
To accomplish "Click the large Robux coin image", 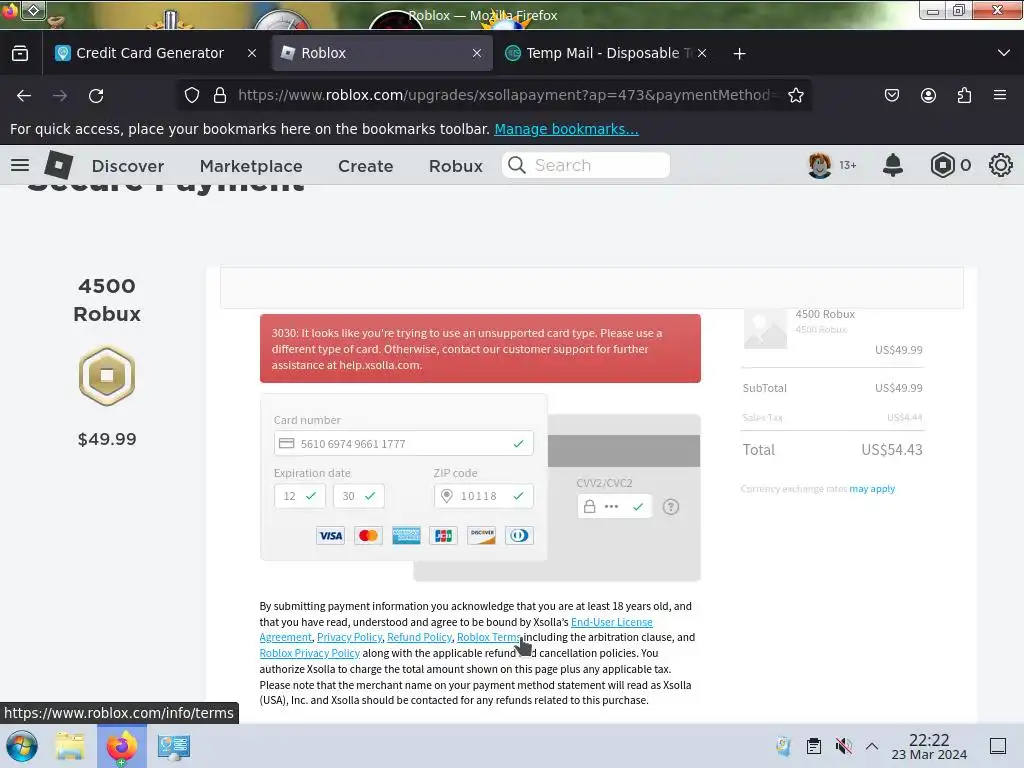I will click(107, 376).
